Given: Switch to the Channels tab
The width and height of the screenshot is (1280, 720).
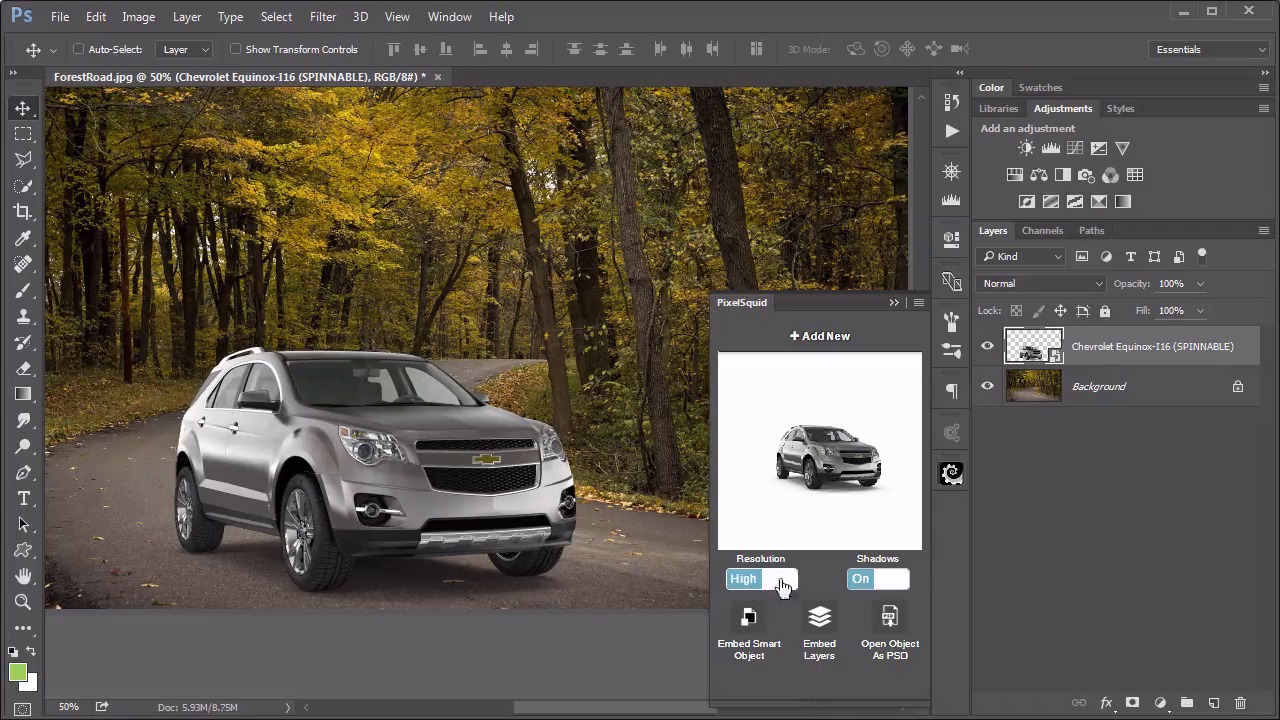Looking at the screenshot, I should click(1042, 230).
